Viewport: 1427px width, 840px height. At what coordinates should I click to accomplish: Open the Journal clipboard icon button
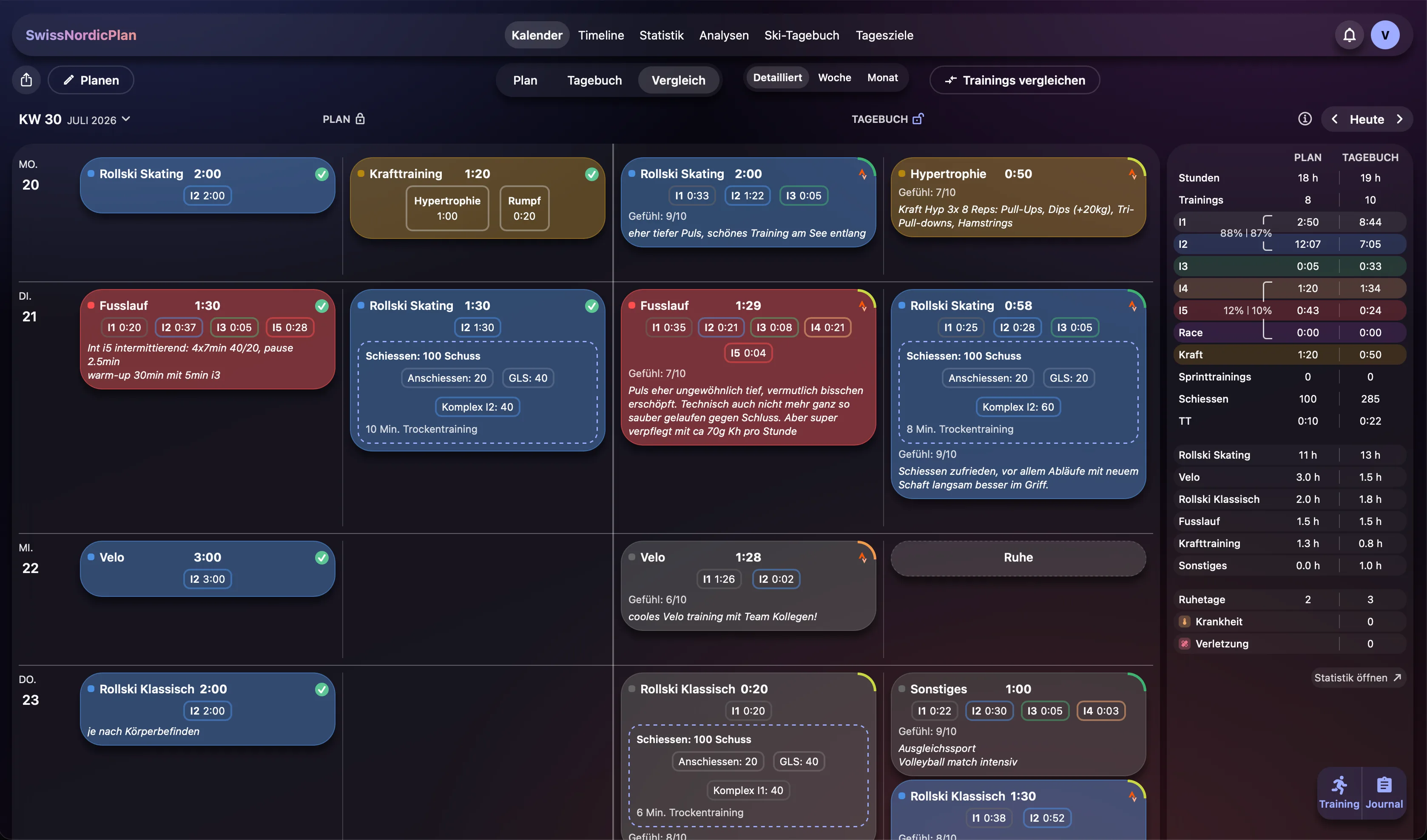click(1384, 792)
